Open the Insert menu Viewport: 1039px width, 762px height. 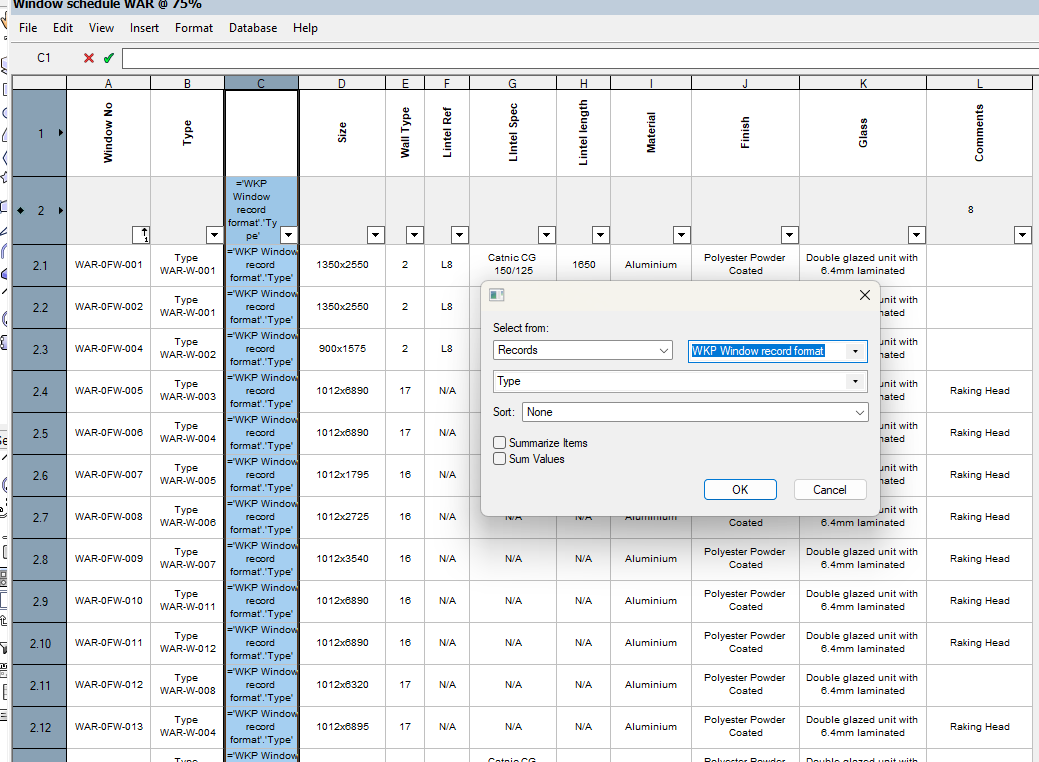coord(144,27)
